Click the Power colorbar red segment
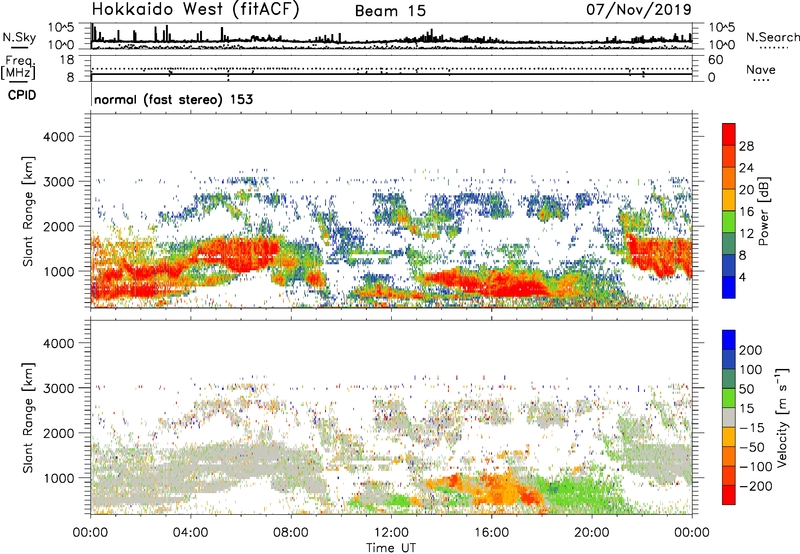This screenshot has width=800, height=554. click(x=729, y=135)
